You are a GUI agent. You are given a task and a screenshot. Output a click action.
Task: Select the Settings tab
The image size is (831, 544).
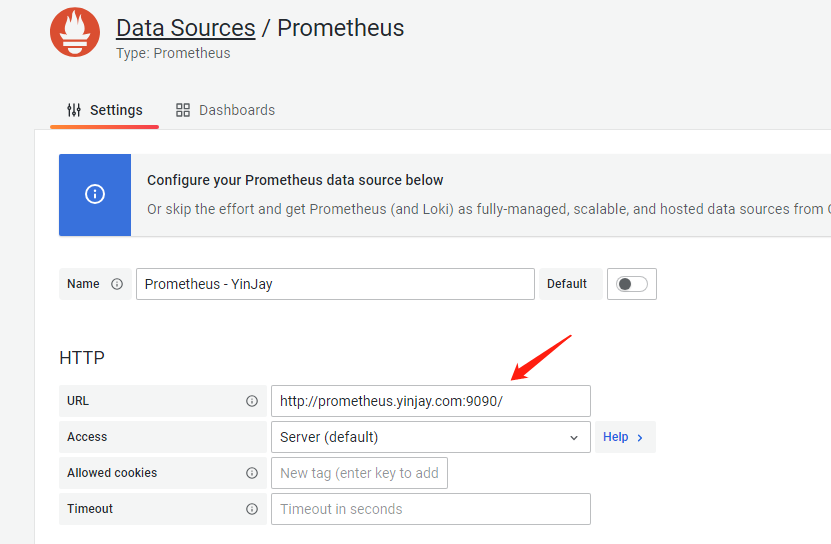click(x=105, y=110)
